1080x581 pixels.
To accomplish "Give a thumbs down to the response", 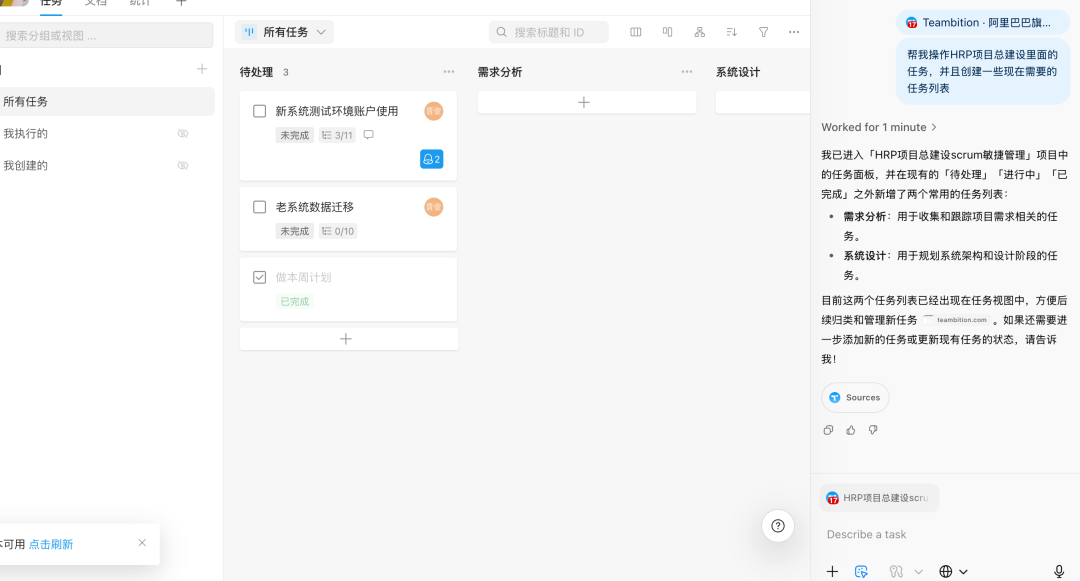I will click(873, 430).
